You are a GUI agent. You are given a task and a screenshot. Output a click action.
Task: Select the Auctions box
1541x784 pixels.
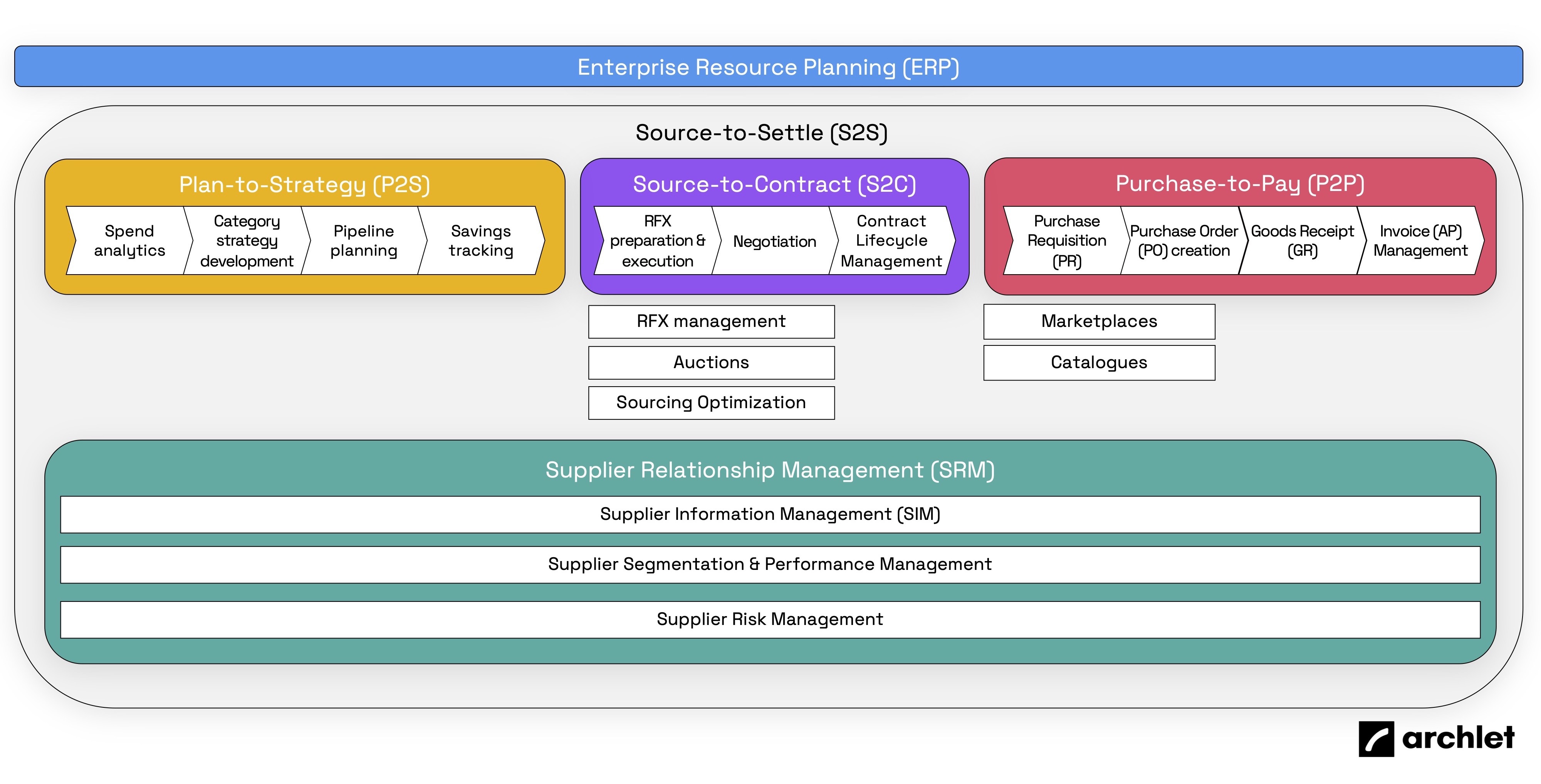711,362
